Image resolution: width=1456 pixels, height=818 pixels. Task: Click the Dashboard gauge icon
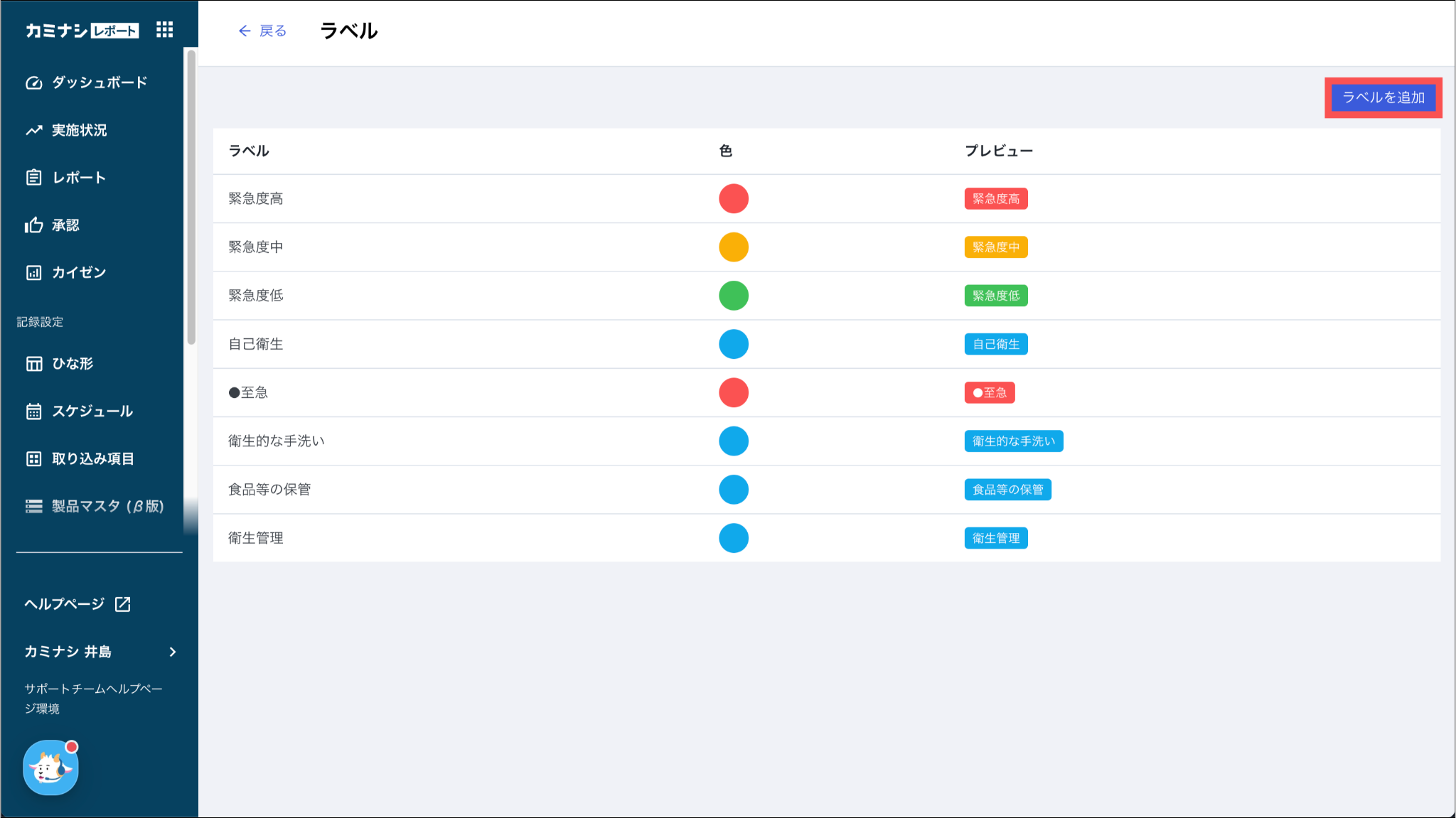(x=34, y=83)
